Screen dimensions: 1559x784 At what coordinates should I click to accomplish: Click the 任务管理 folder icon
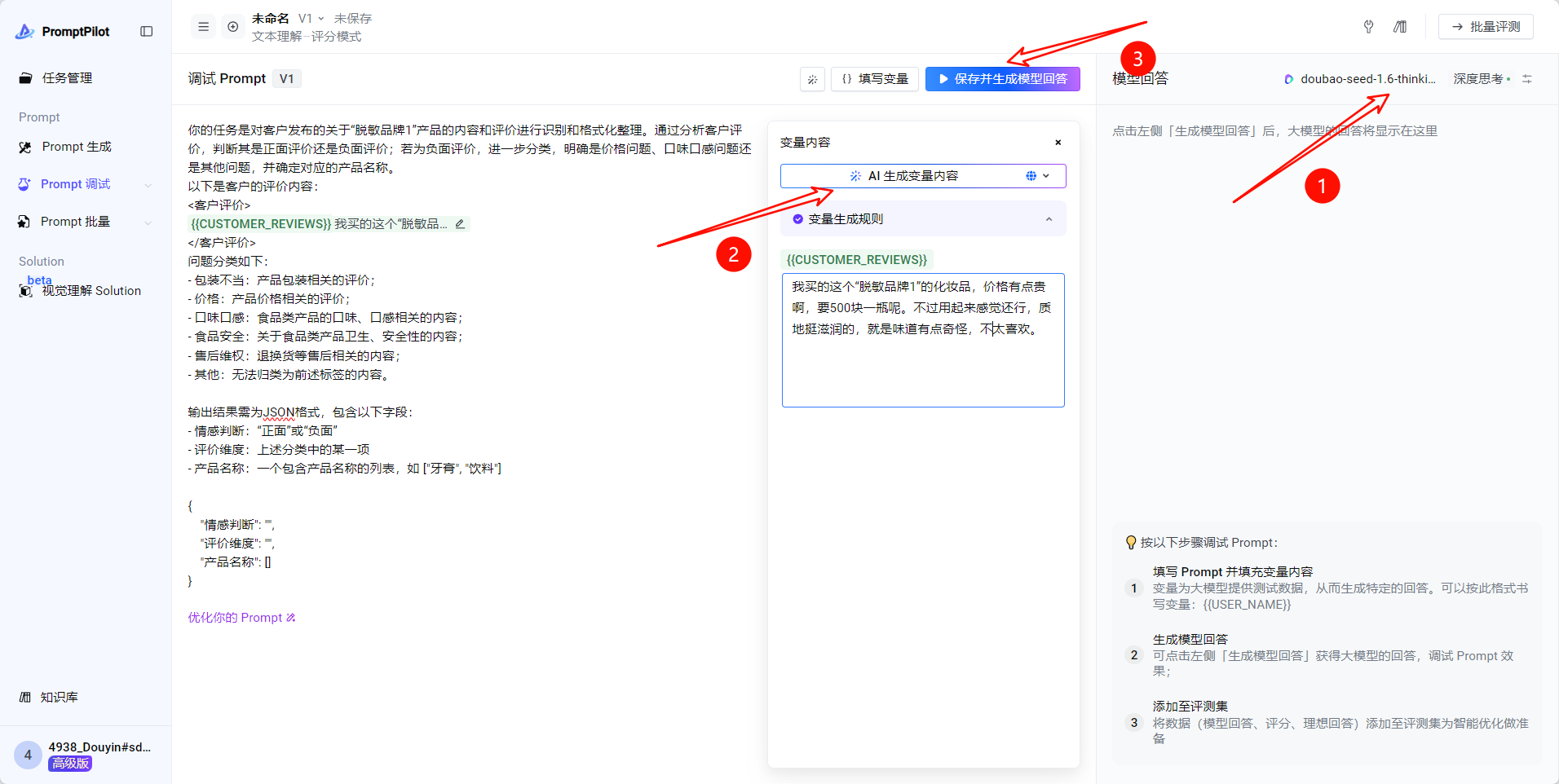coord(25,78)
